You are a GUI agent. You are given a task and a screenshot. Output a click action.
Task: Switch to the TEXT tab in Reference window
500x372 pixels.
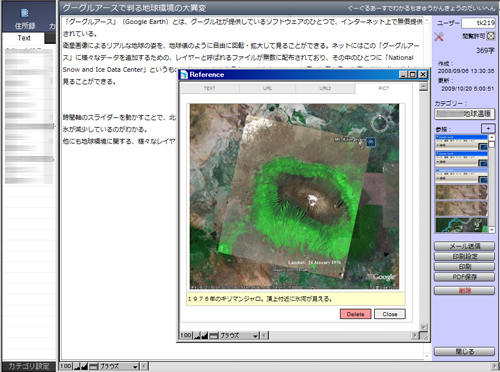point(210,88)
